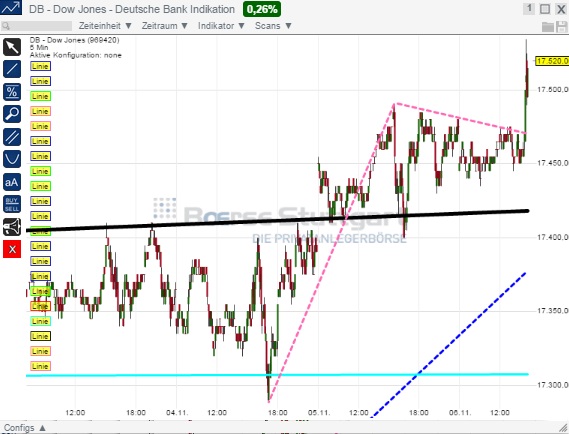Click the chart logo icon in title bar
This screenshot has width=569, height=434.
(11, 8)
